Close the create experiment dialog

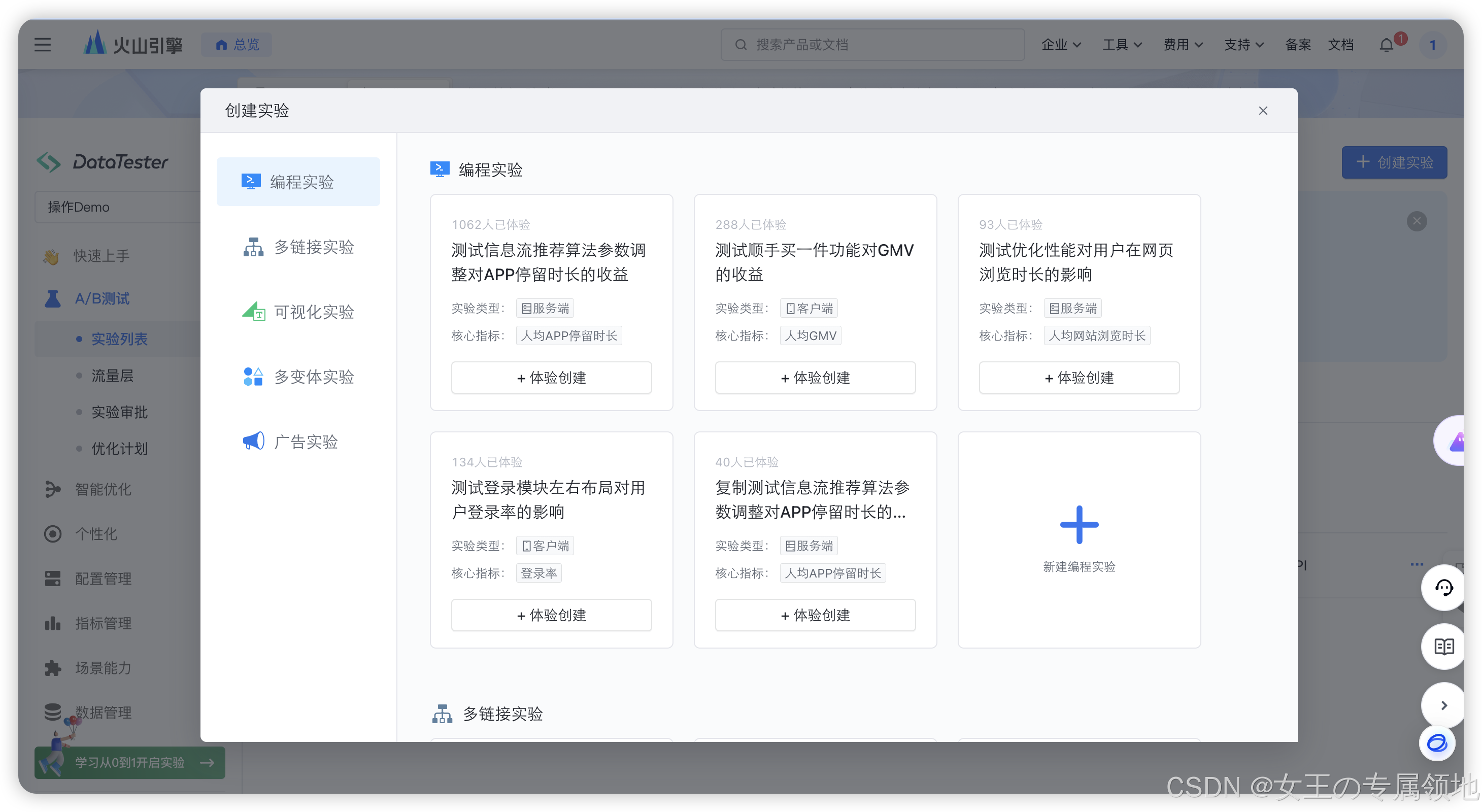pyautogui.click(x=1263, y=111)
